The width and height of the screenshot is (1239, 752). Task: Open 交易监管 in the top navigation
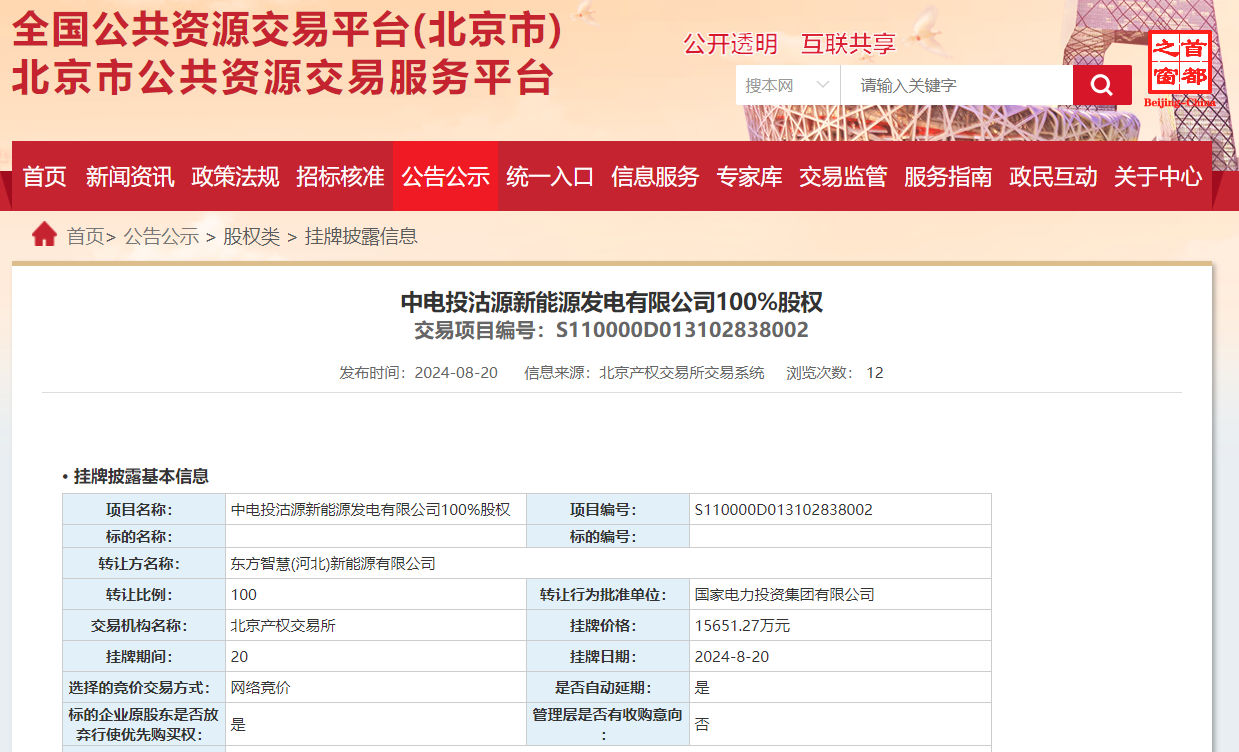coord(842,176)
